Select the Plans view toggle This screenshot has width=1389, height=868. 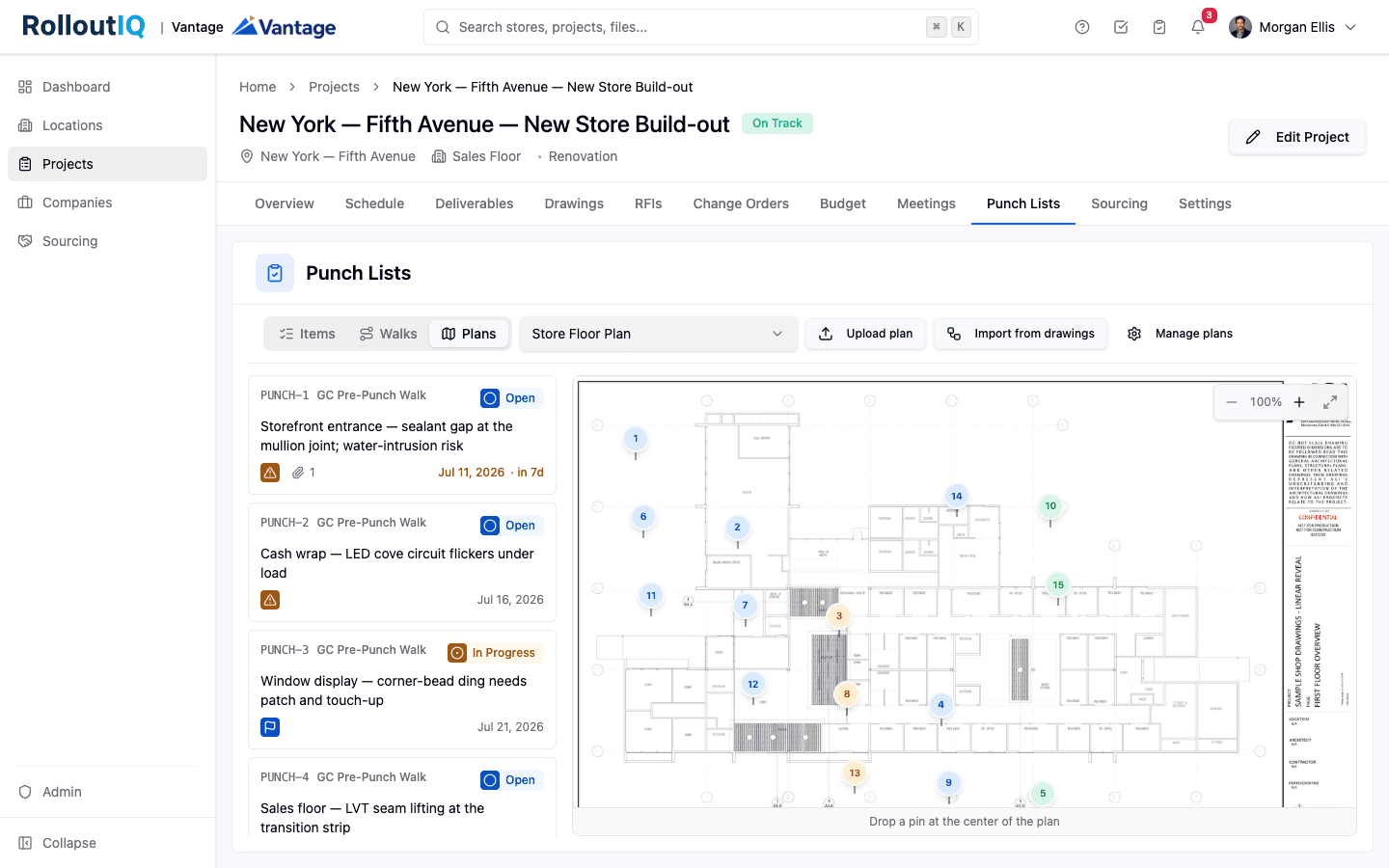coord(469,334)
